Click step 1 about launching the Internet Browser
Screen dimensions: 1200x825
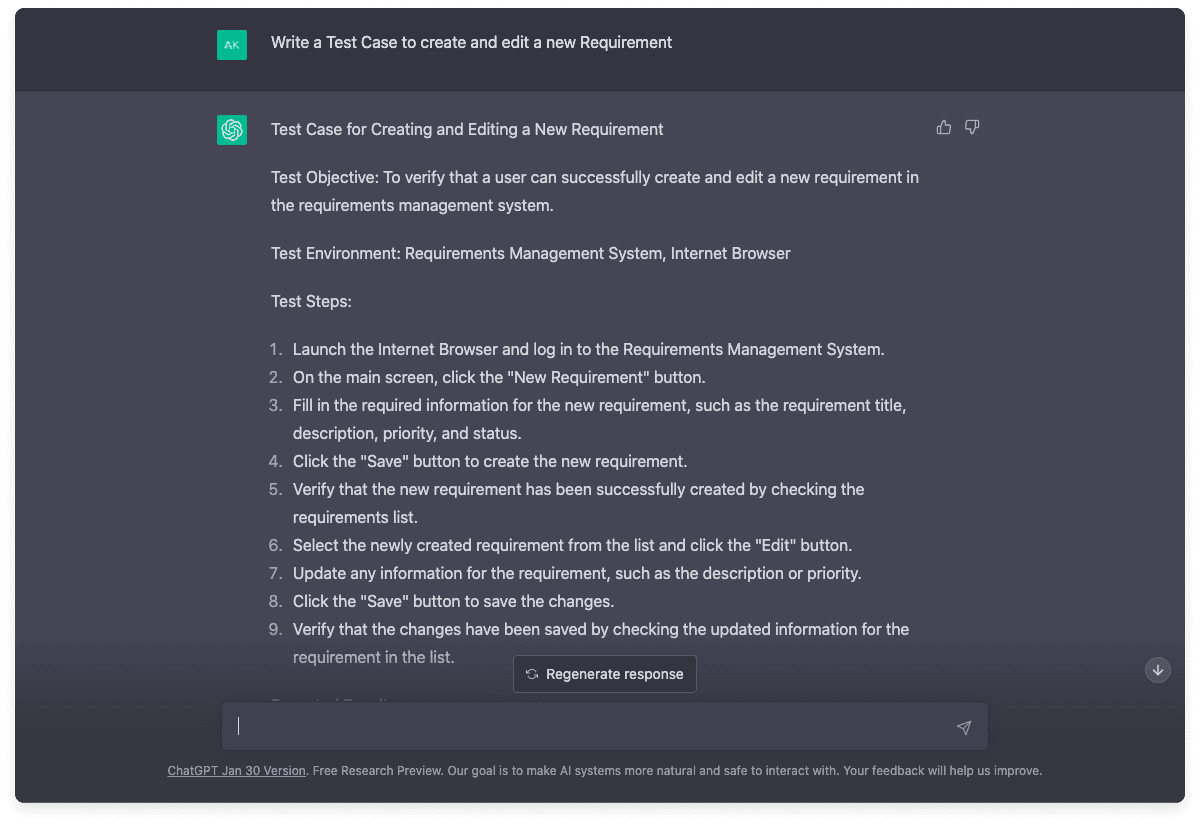588,350
